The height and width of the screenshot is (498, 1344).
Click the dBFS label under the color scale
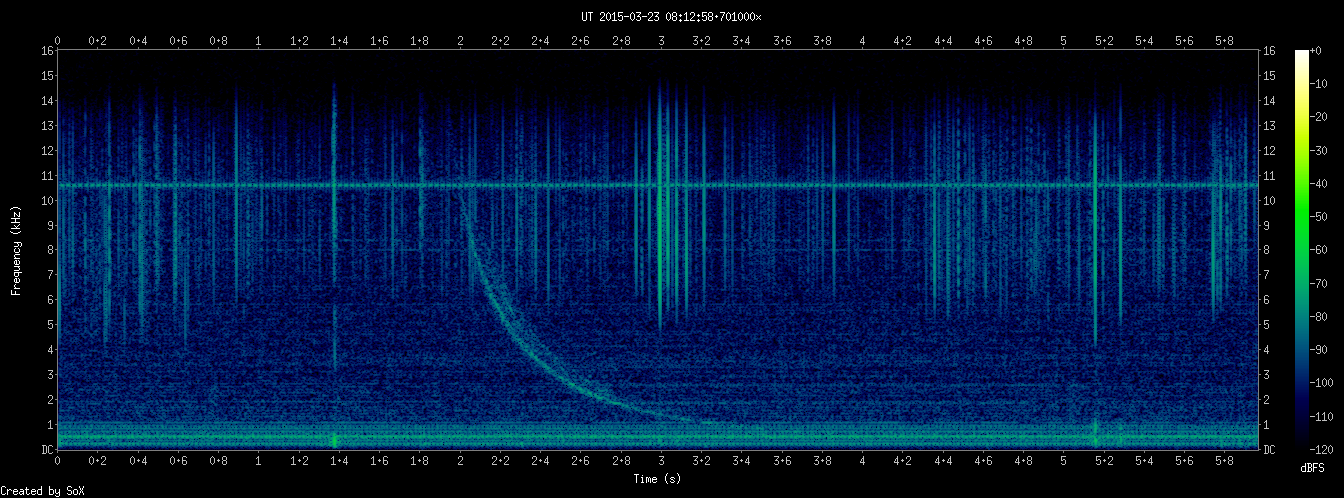pyautogui.click(x=1313, y=468)
